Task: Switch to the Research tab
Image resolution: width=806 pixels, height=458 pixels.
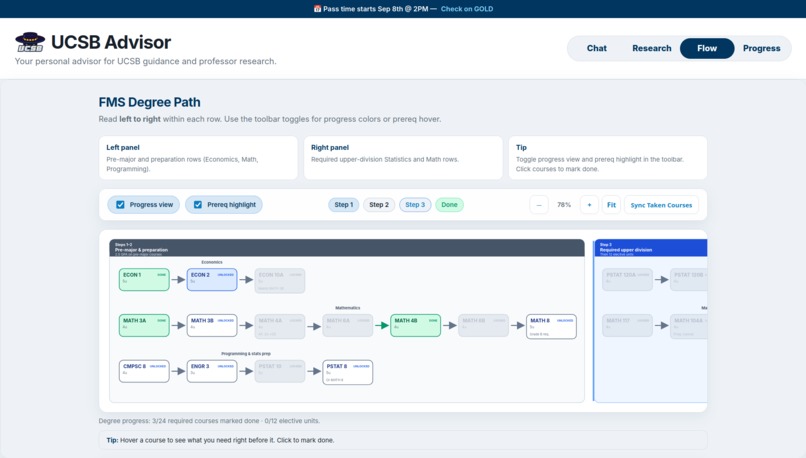Action: point(651,48)
